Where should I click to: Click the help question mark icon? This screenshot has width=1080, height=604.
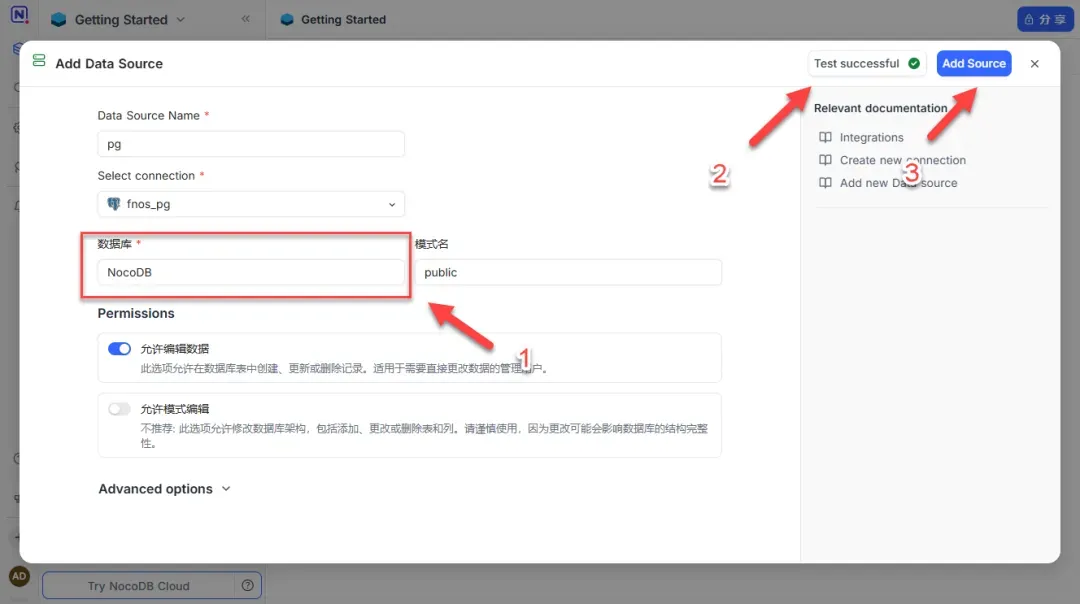247,585
